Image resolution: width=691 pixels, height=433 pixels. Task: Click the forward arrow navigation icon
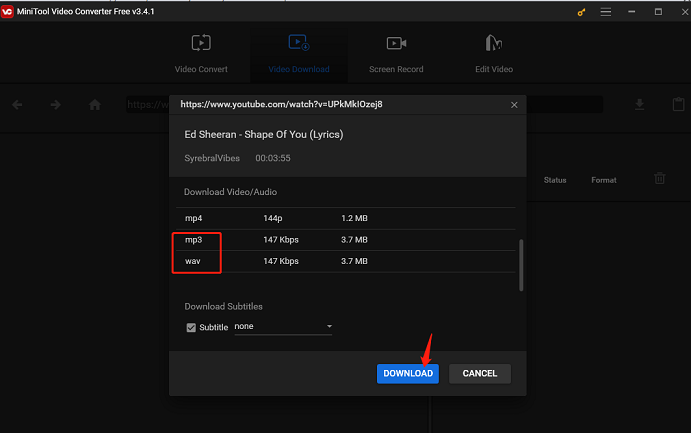coord(56,105)
